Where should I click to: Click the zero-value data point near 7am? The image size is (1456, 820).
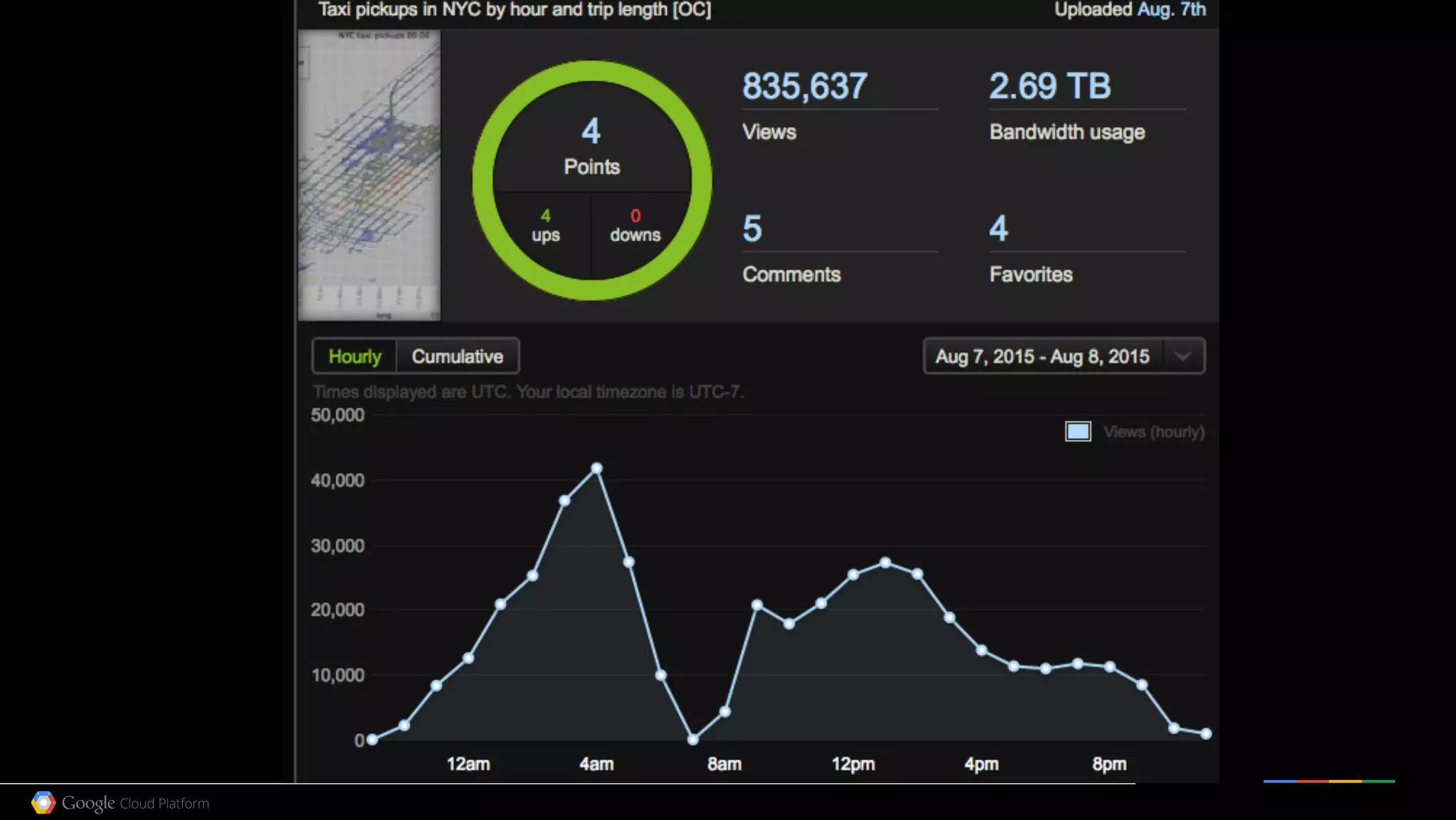tap(693, 740)
